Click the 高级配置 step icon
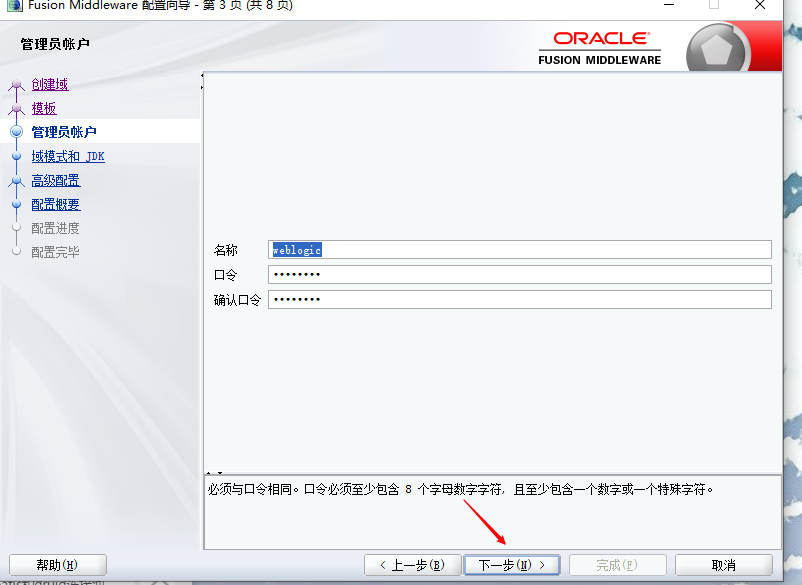 coord(14,180)
